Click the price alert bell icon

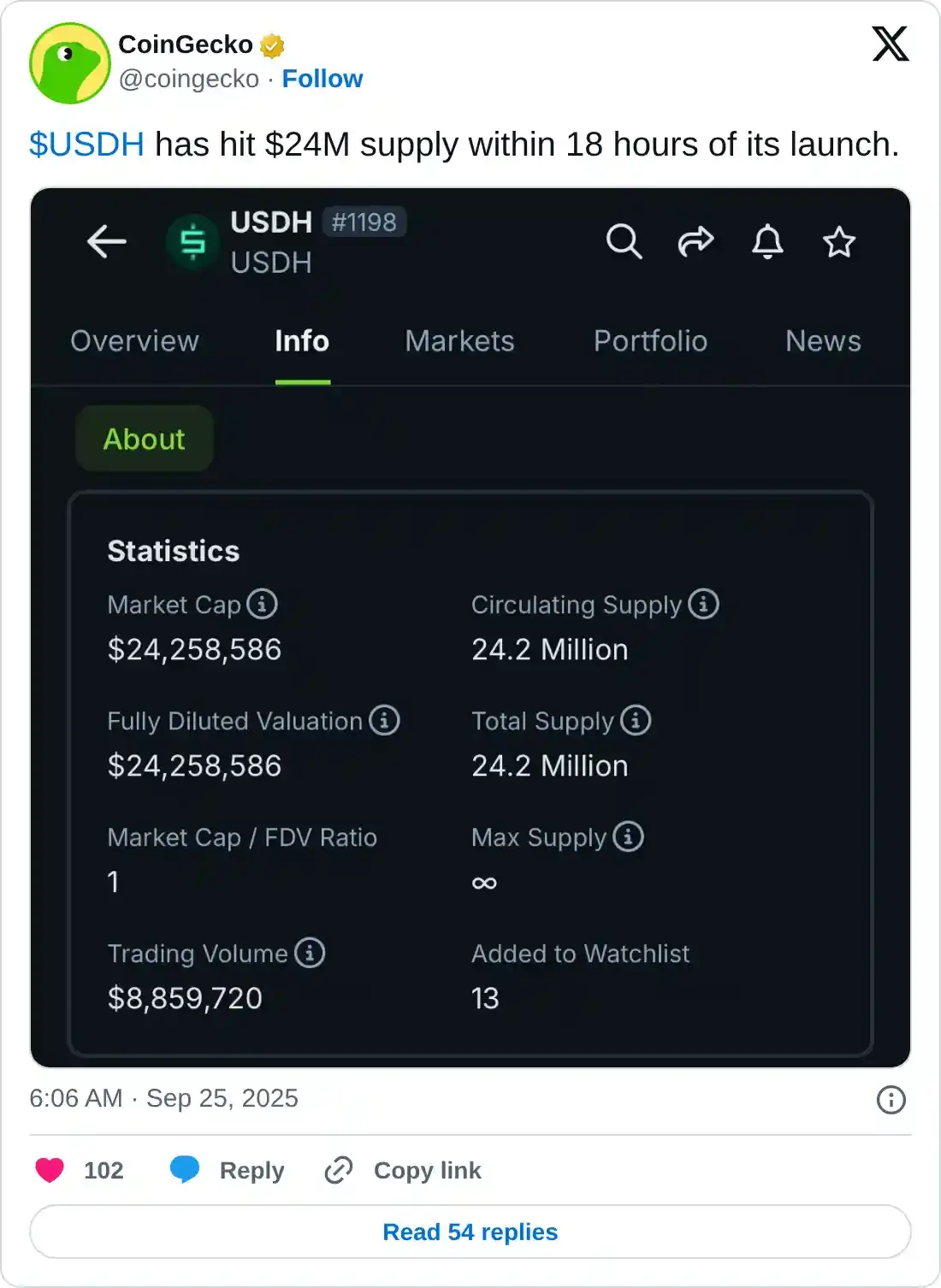[767, 242]
